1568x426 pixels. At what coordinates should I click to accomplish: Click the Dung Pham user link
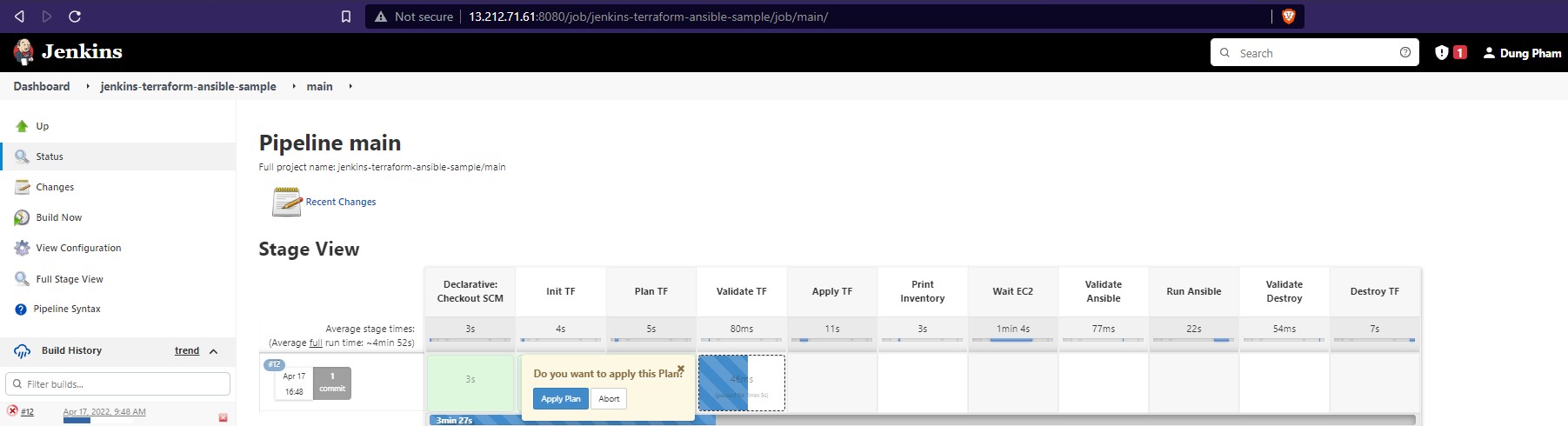coord(1531,53)
